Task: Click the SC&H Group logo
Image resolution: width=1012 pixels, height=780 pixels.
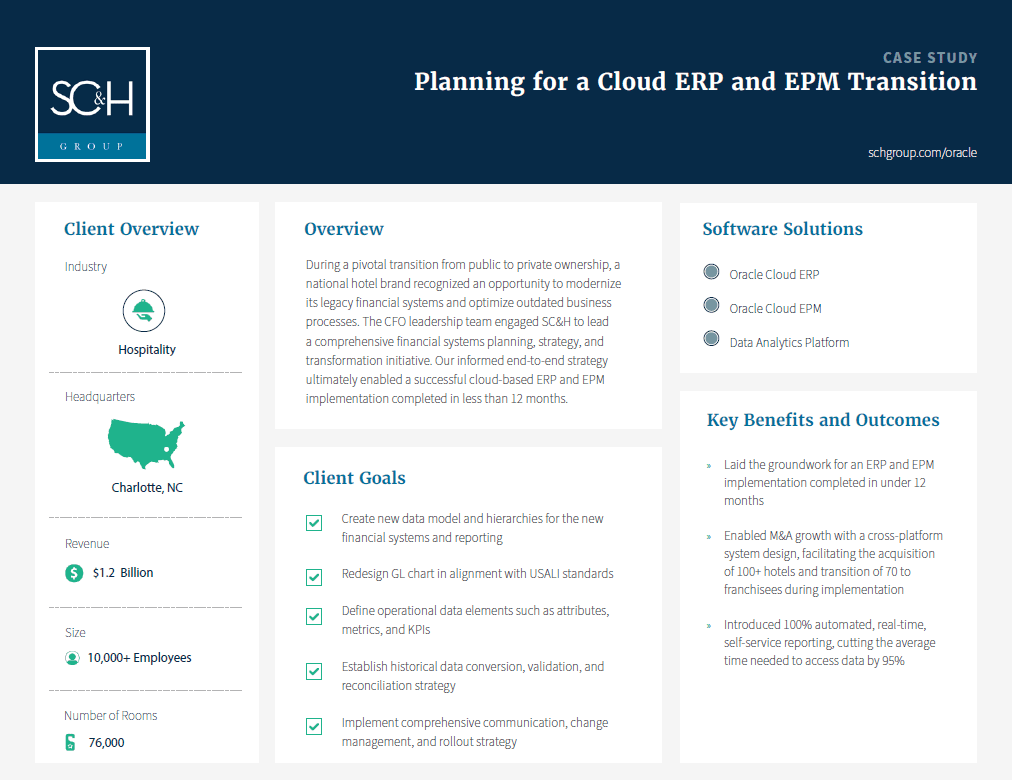Action: click(x=92, y=105)
